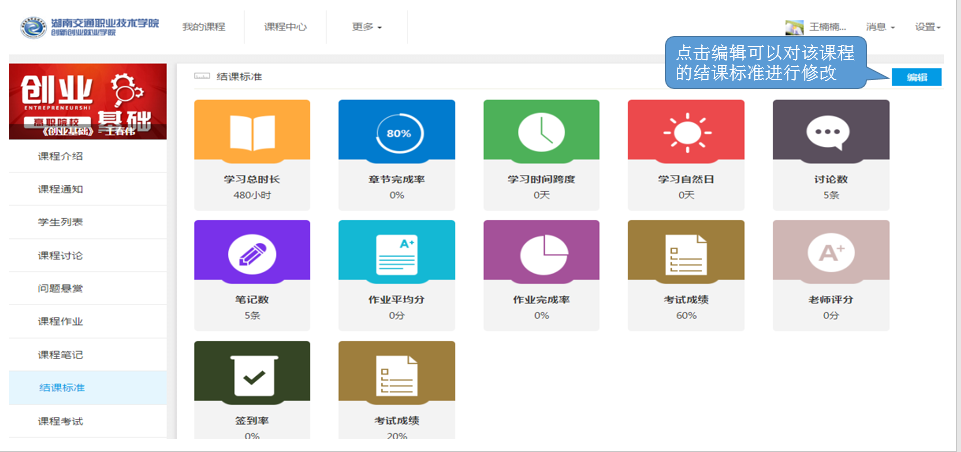Open the speech bubble 讨论数 tile
The image size is (961, 452).
(830, 131)
